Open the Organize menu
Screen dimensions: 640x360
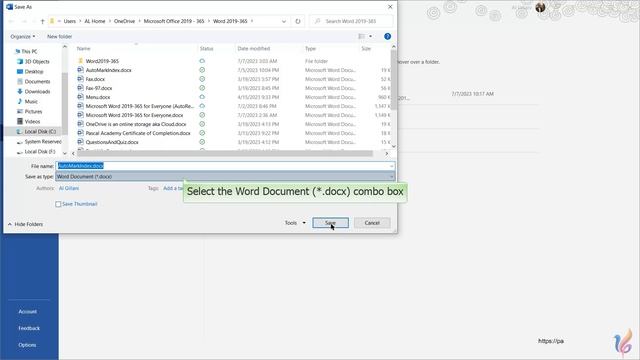pos(22,36)
